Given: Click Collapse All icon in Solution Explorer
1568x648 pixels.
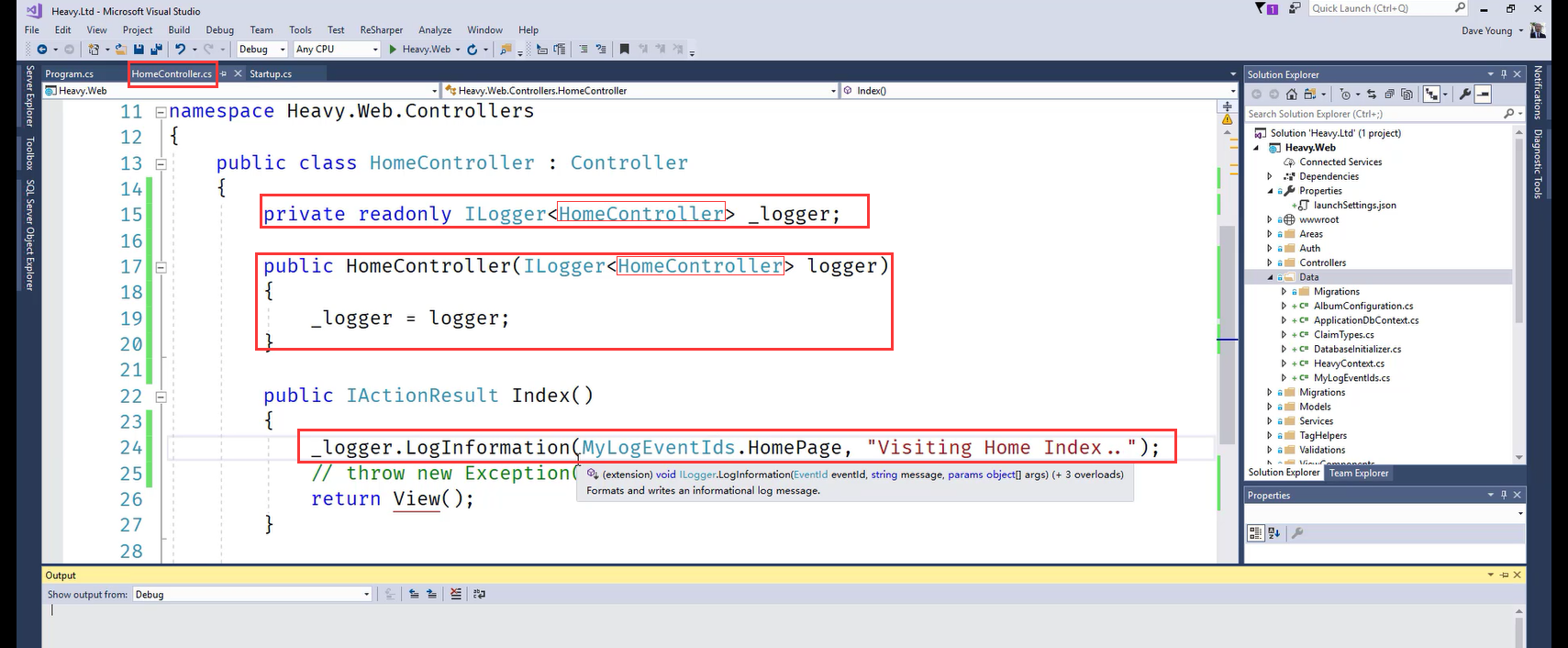Looking at the screenshot, I should click(1389, 94).
